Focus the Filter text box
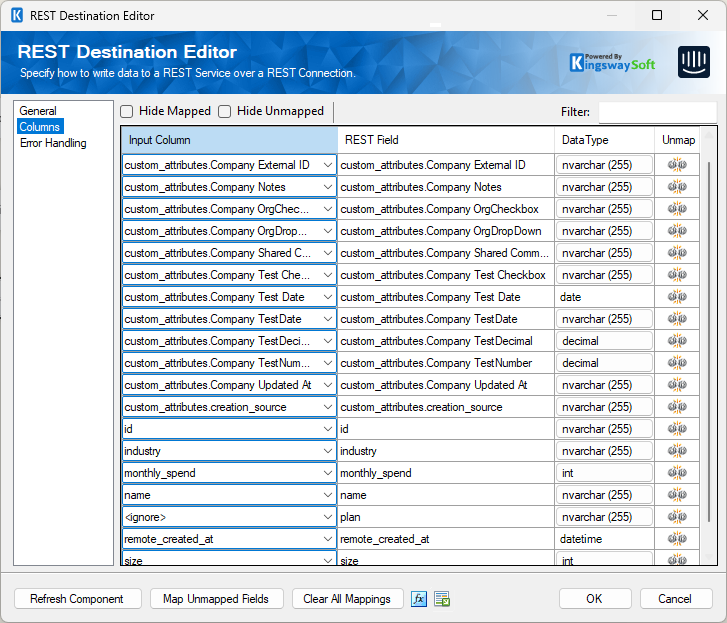This screenshot has width=727, height=623. pos(656,112)
